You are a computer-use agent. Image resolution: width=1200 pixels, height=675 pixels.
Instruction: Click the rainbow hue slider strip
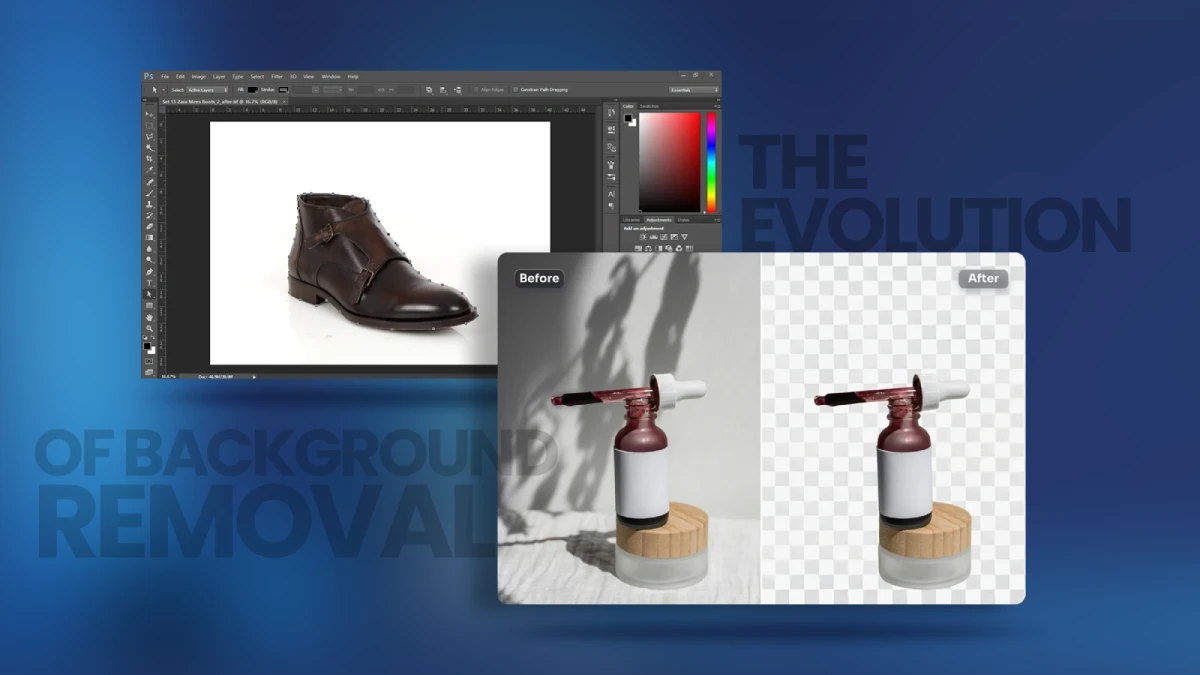coord(711,162)
